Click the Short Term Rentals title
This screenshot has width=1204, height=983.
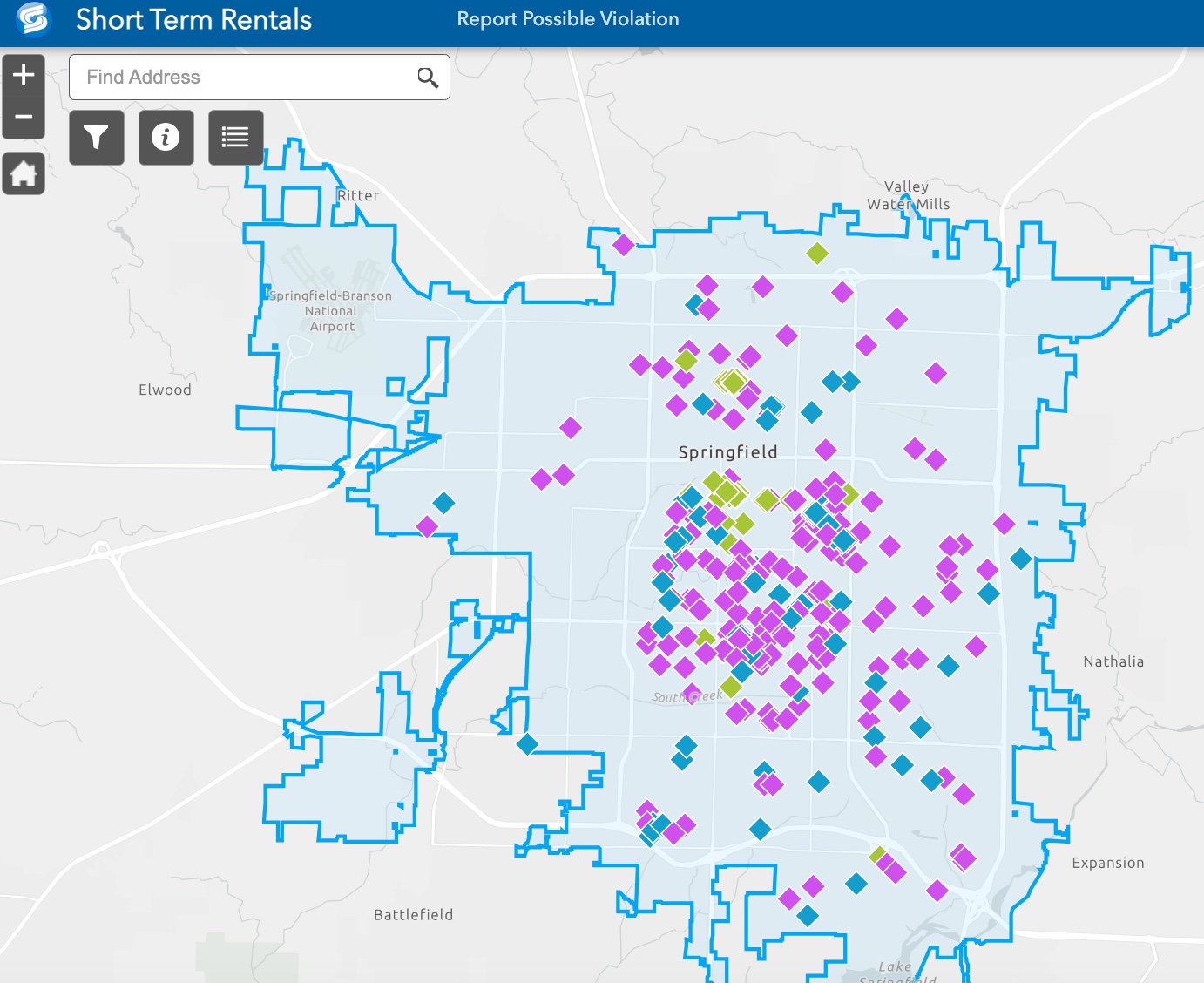(193, 19)
